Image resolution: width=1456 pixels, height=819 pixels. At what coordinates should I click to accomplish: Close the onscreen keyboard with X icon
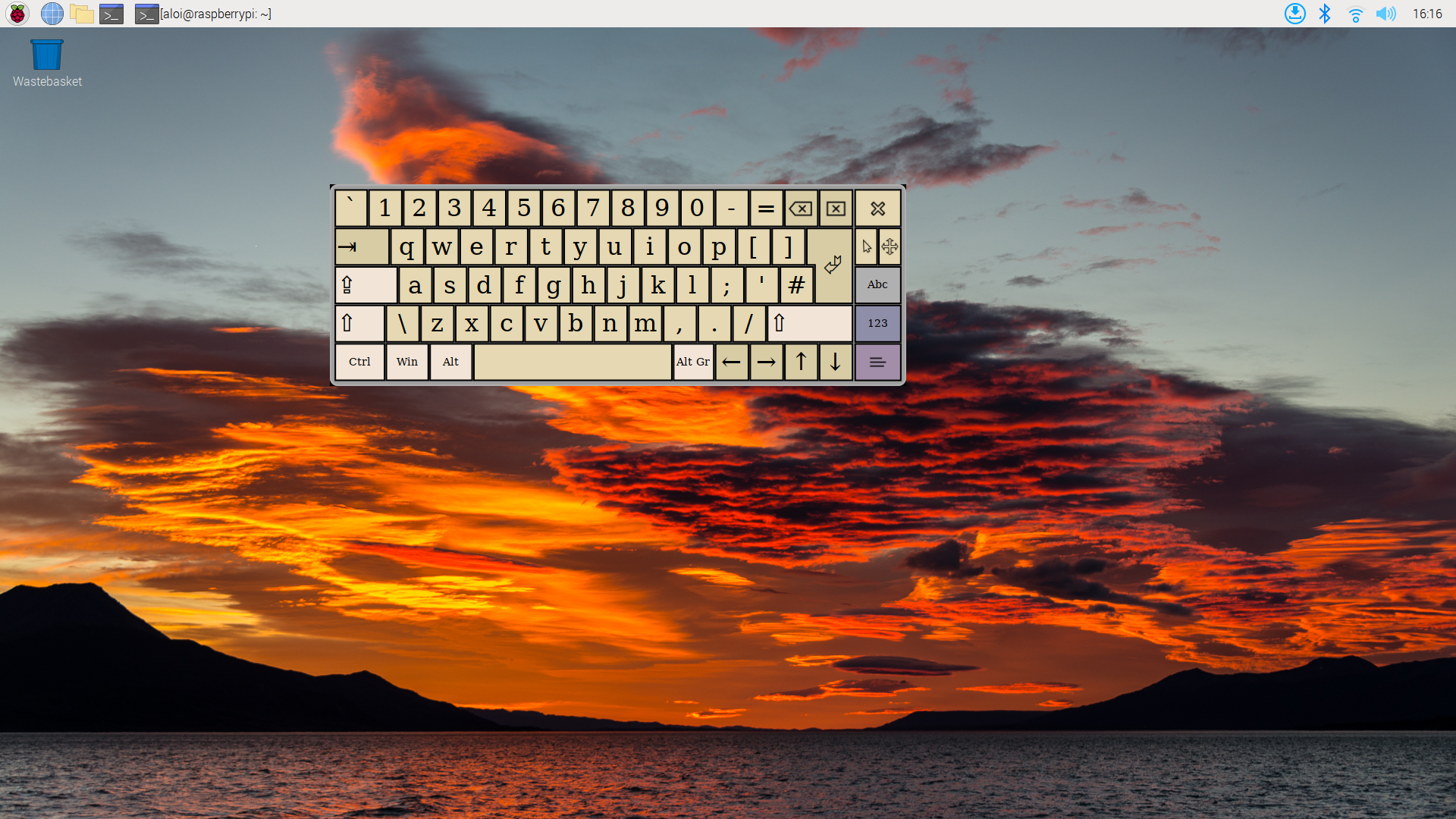pyautogui.click(x=877, y=209)
